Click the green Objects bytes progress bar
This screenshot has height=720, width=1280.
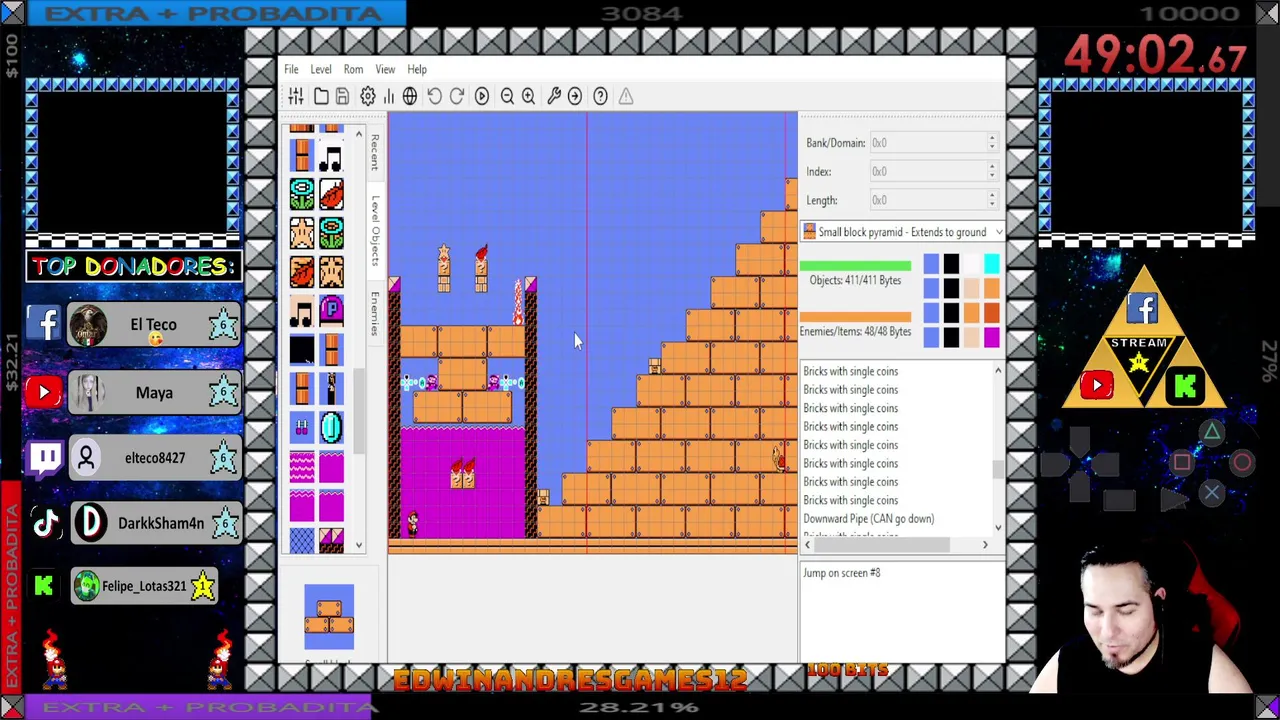point(855,266)
